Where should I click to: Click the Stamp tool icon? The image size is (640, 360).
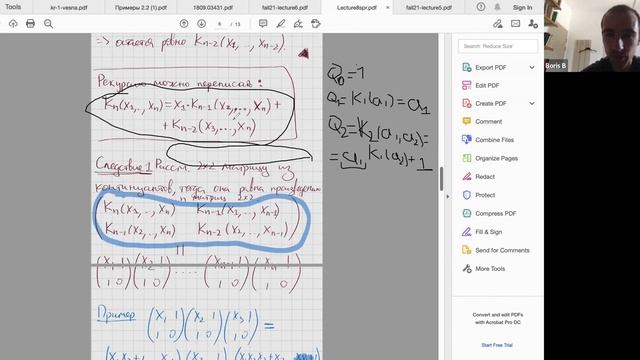coord(316,24)
